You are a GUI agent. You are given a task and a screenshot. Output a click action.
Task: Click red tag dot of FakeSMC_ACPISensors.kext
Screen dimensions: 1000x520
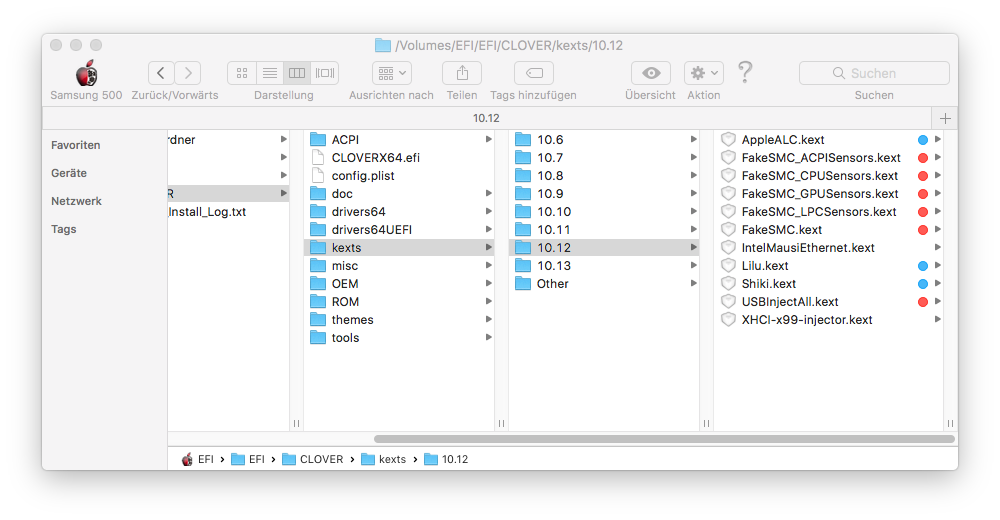click(x=923, y=158)
